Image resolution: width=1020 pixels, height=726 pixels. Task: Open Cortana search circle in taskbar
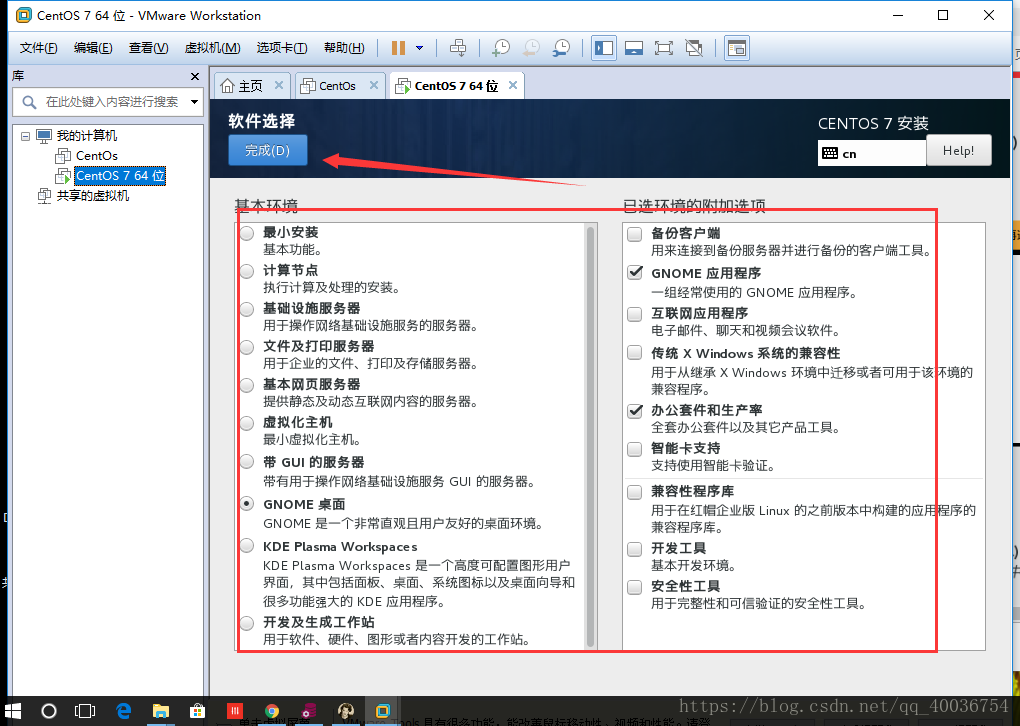pyautogui.click(x=49, y=711)
